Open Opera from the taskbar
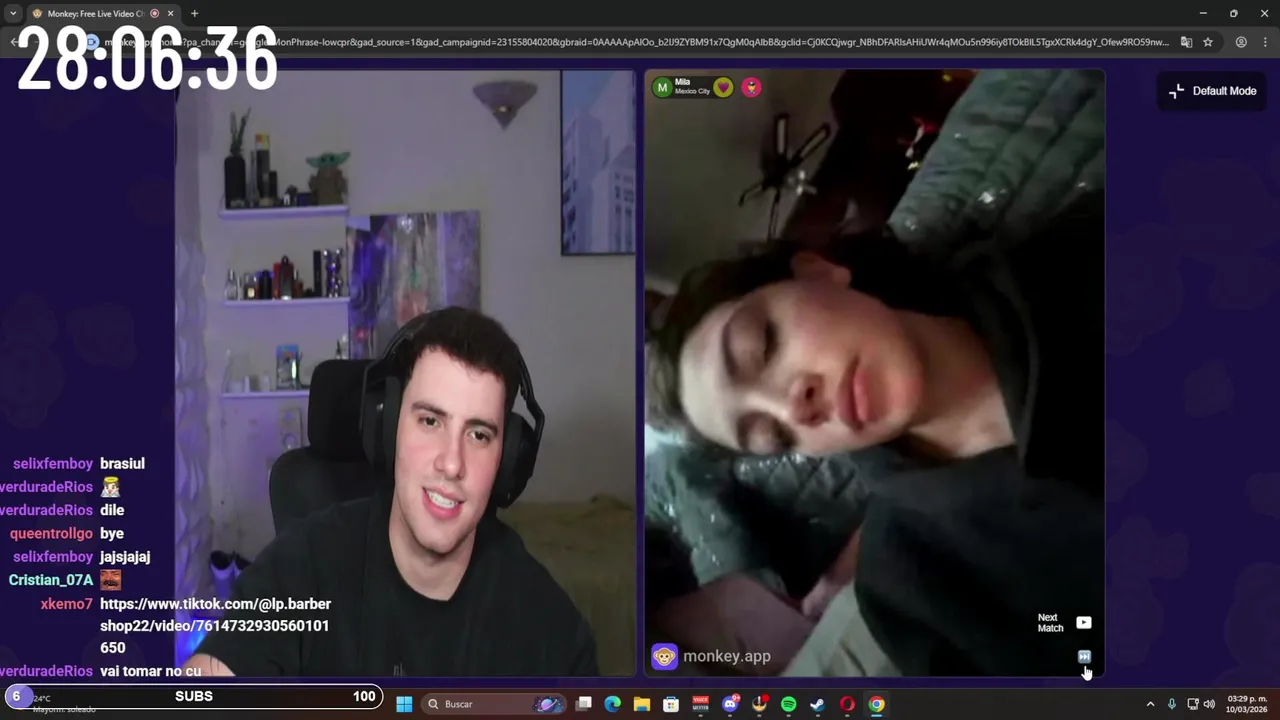The image size is (1280, 720). pyautogui.click(x=847, y=704)
